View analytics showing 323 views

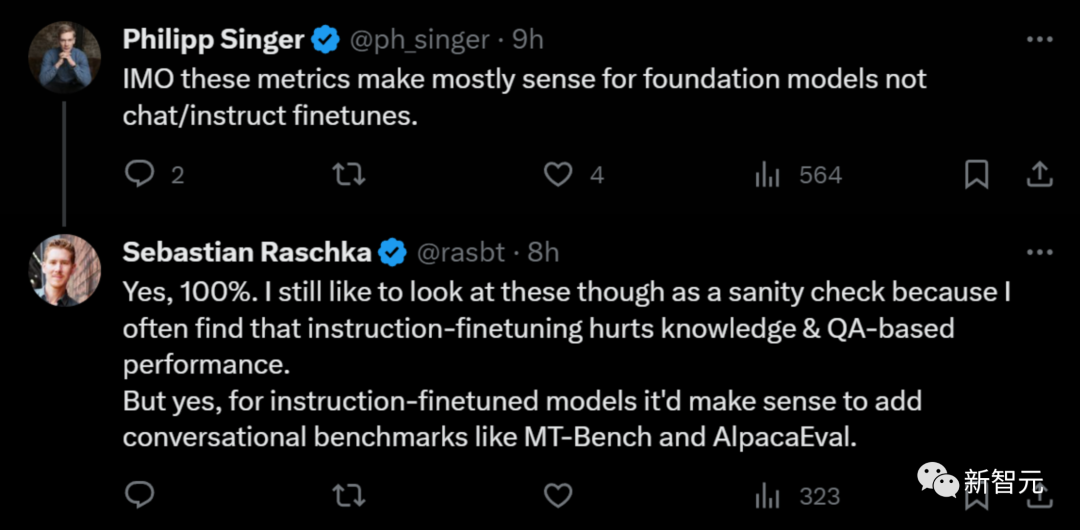tap(767, 496)
